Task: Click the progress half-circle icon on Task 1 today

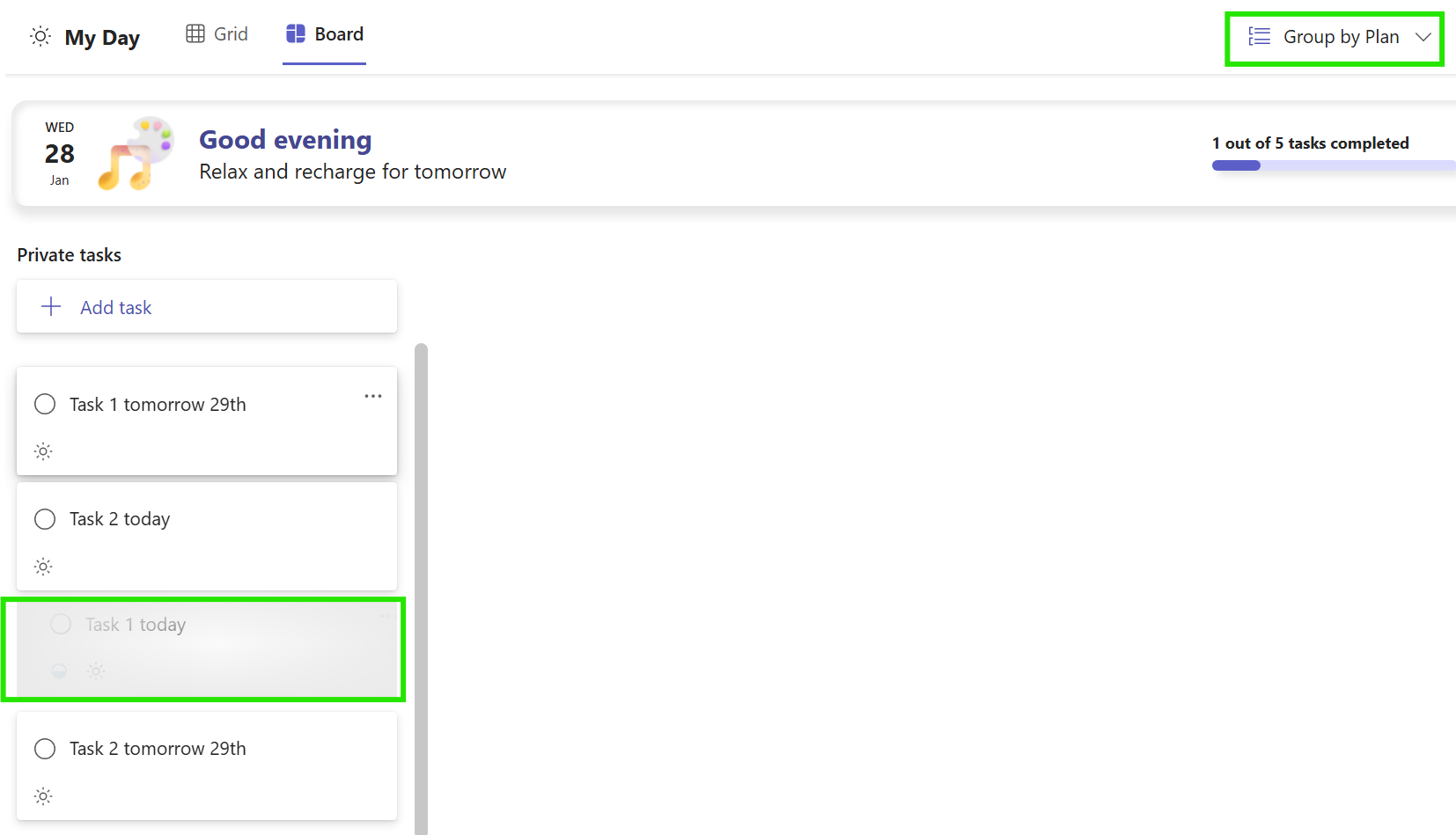Action: [x=59, y=671]
